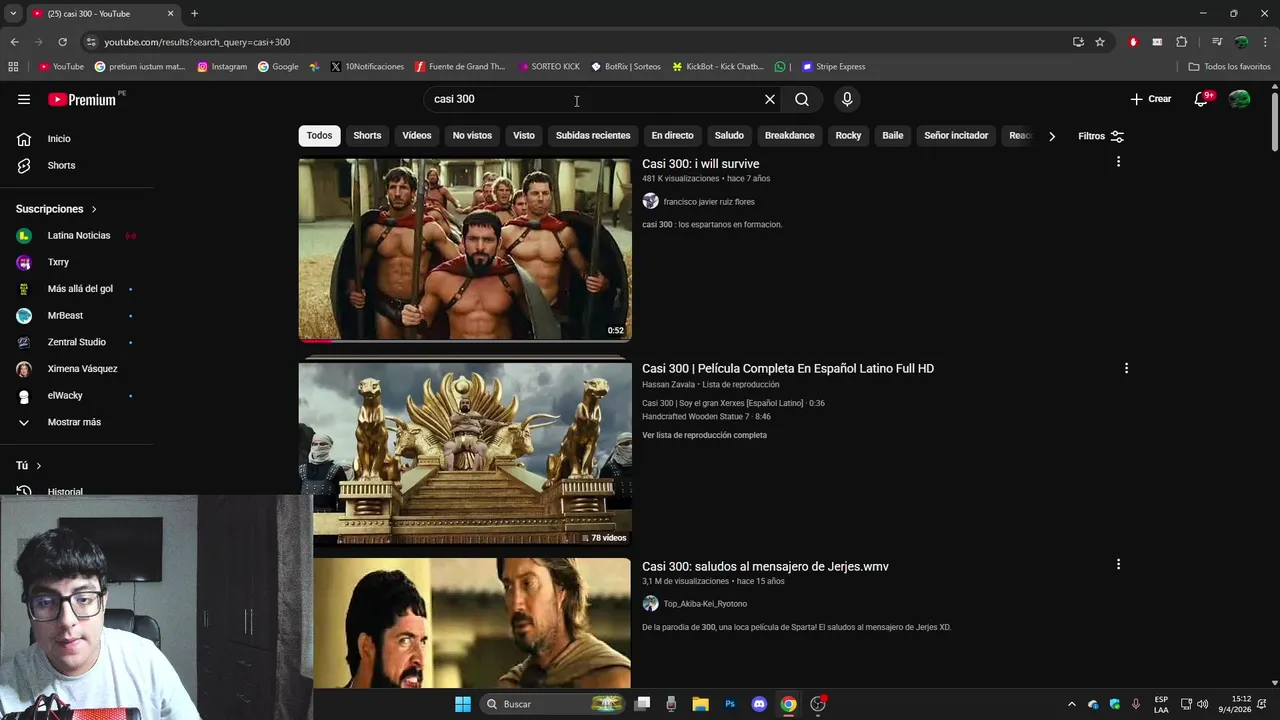Select the Todos filter chip
This screenshot has height=720, width=1280.
(319, 136)
